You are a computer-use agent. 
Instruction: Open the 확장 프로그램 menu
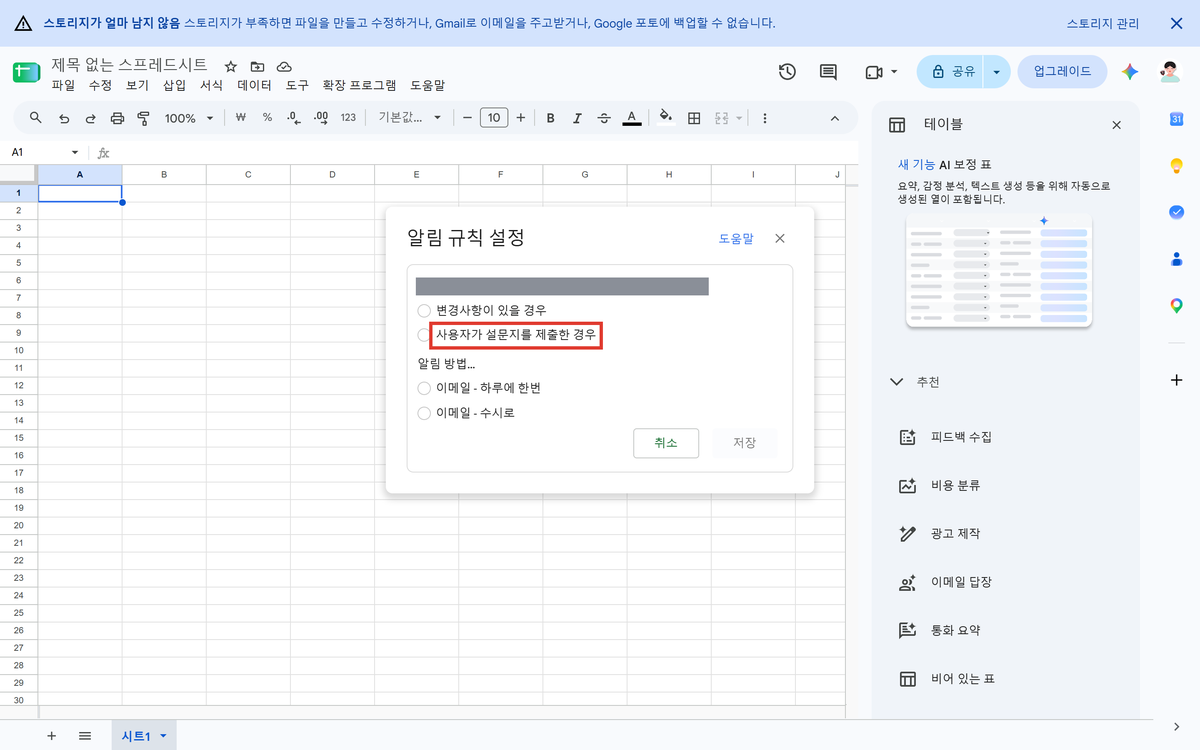click(359, 86)
